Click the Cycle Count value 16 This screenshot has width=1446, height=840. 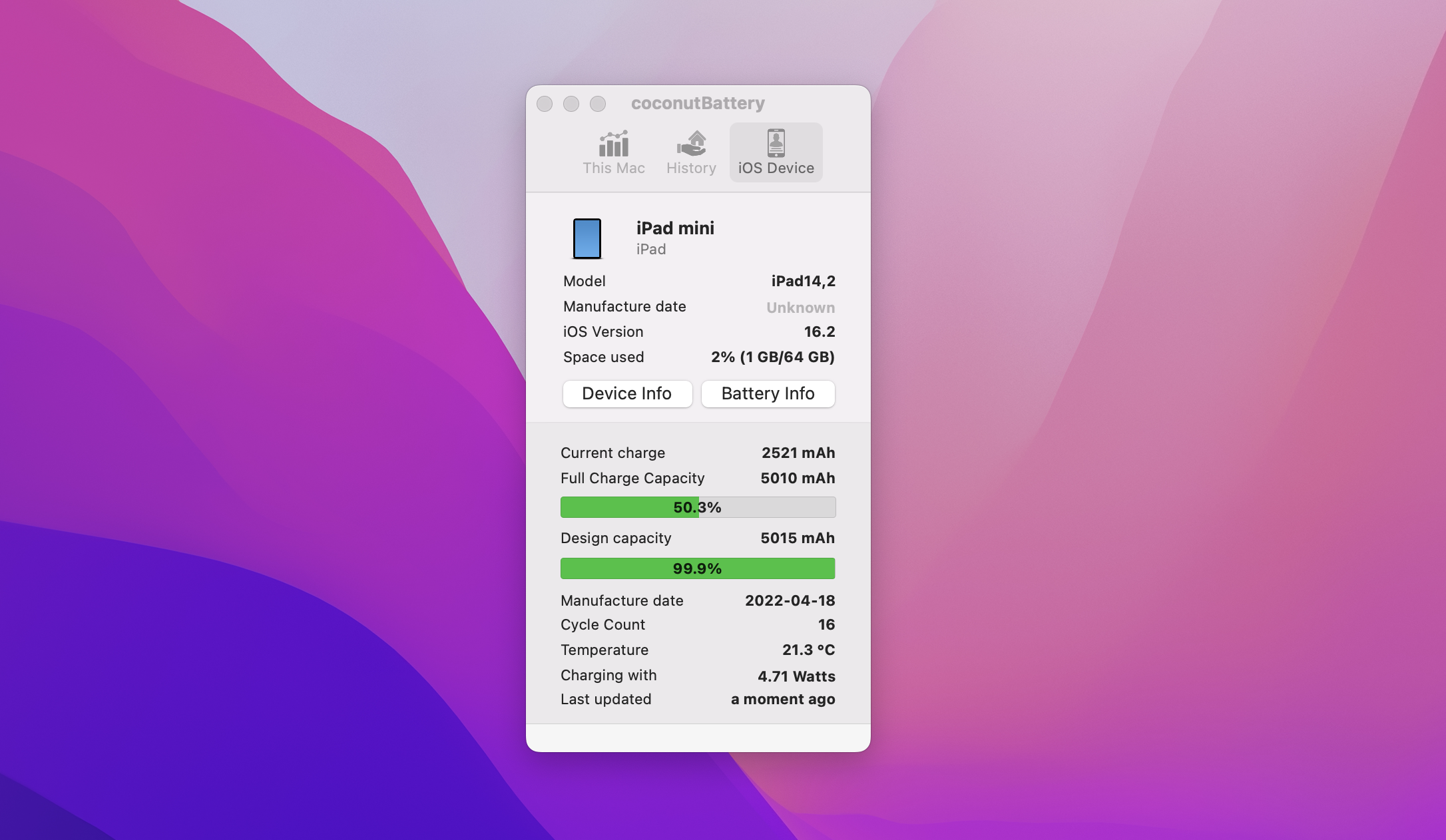click(x=826, y=624)
